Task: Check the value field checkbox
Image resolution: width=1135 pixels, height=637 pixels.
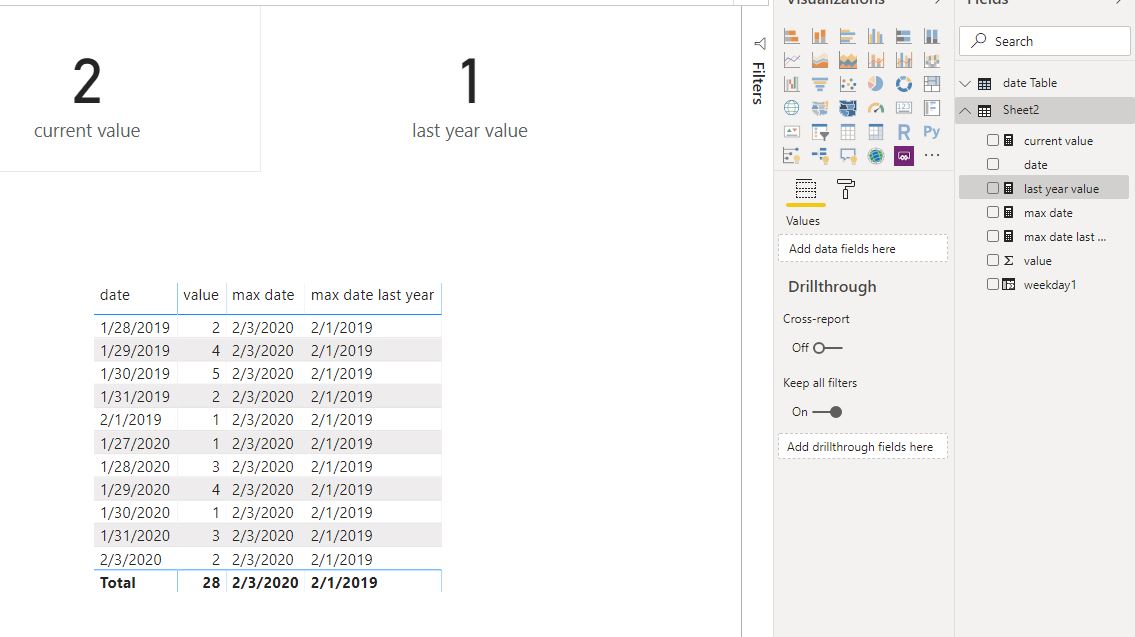Action: (x=993, y=260)
